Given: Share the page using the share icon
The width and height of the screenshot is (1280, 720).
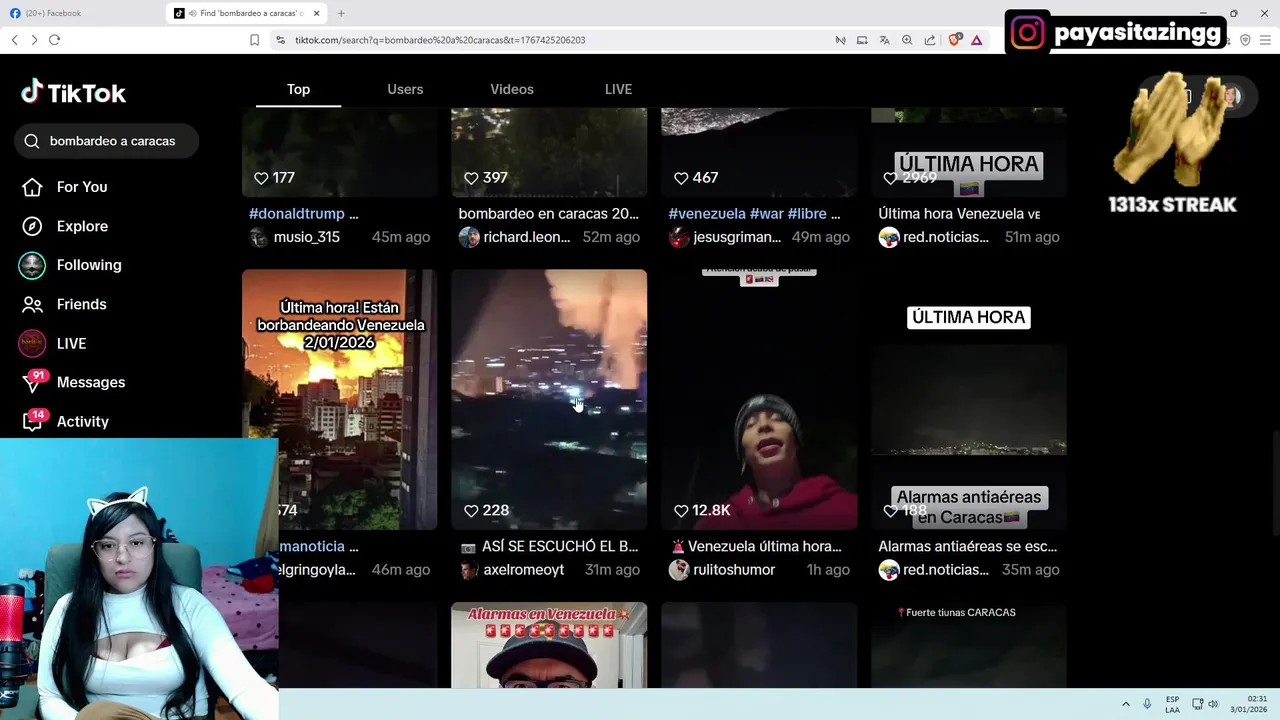Looking at the screenshot, I should coord(930,40).
